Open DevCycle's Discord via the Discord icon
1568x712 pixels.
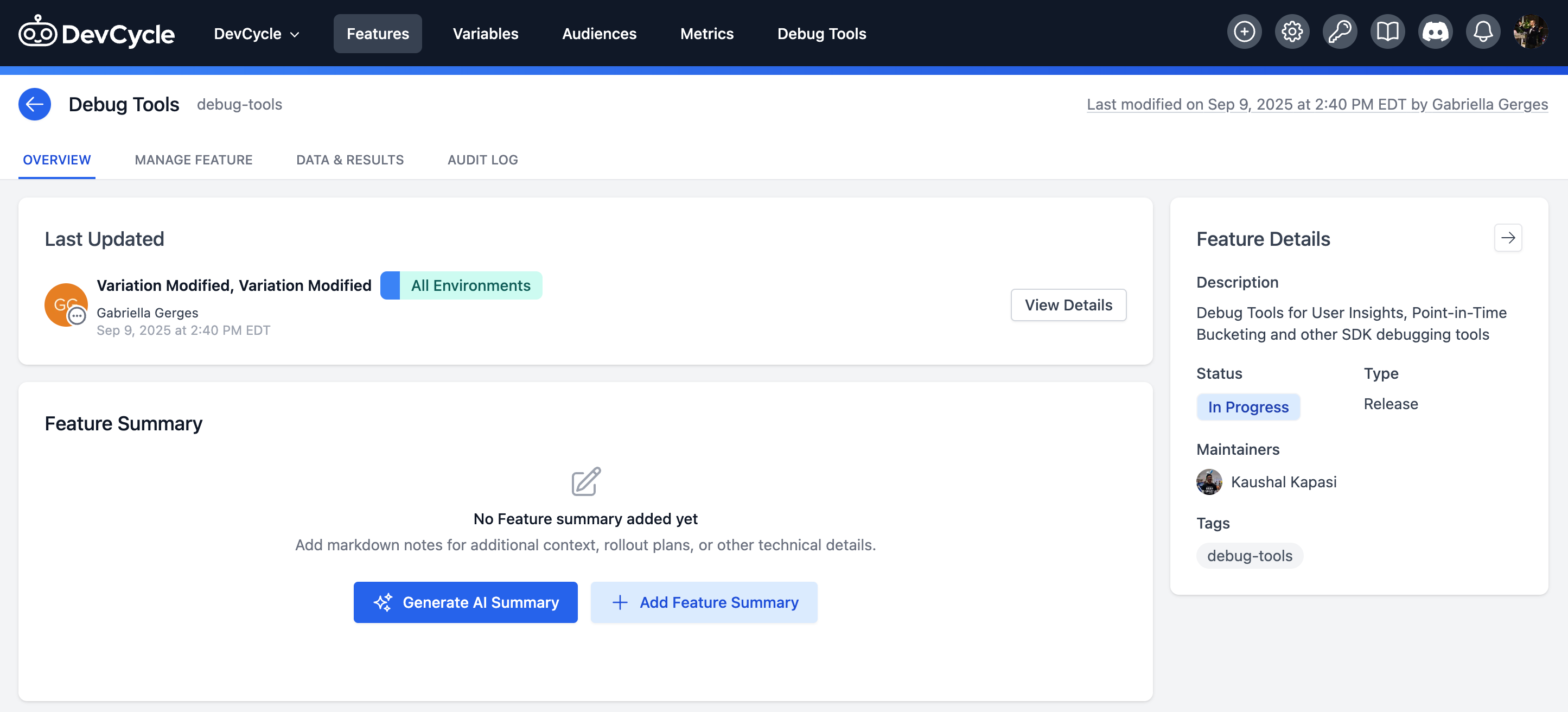pyautogui.click(x=1435, y=31)
